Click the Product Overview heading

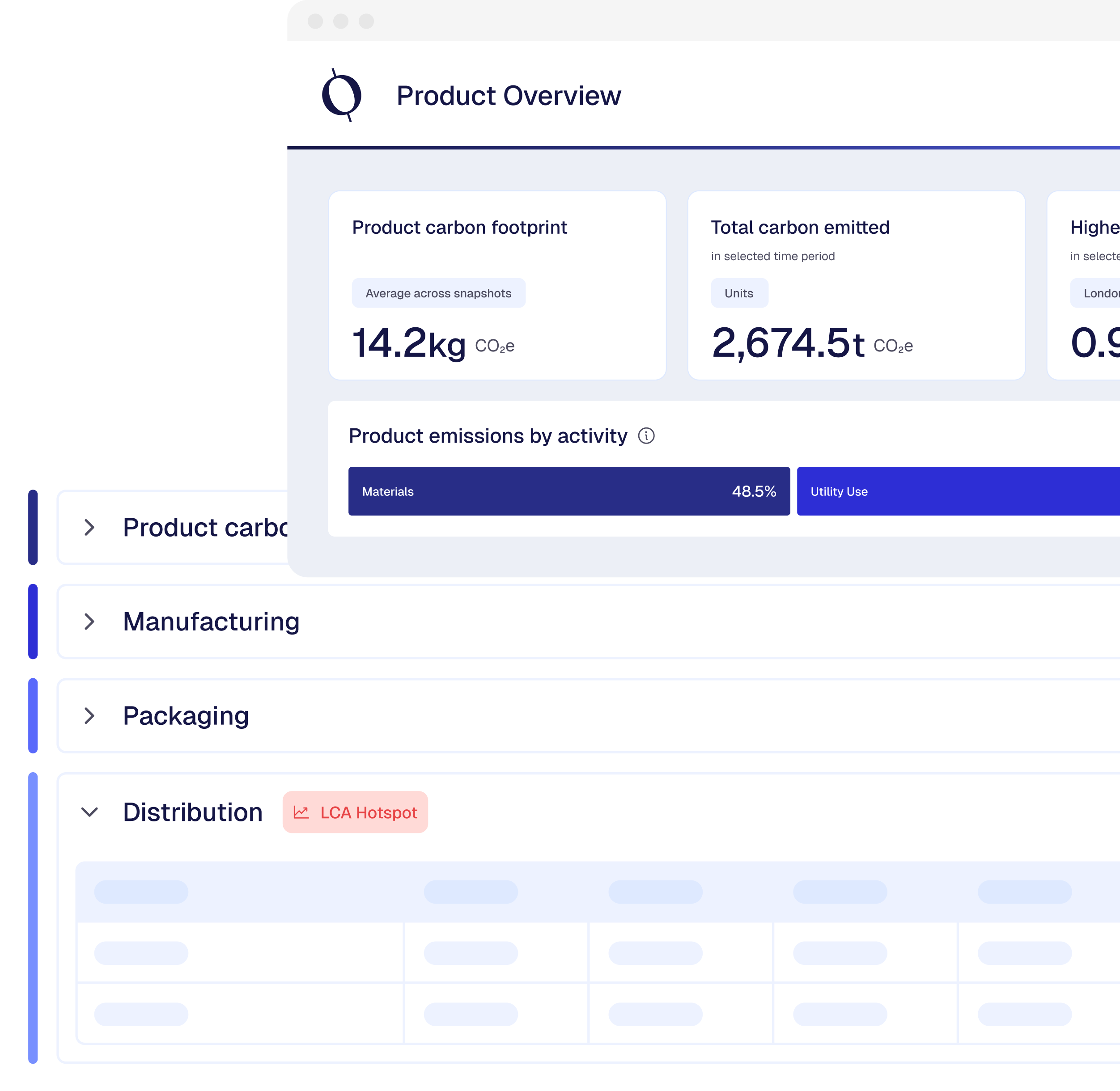tap(509, 96)
